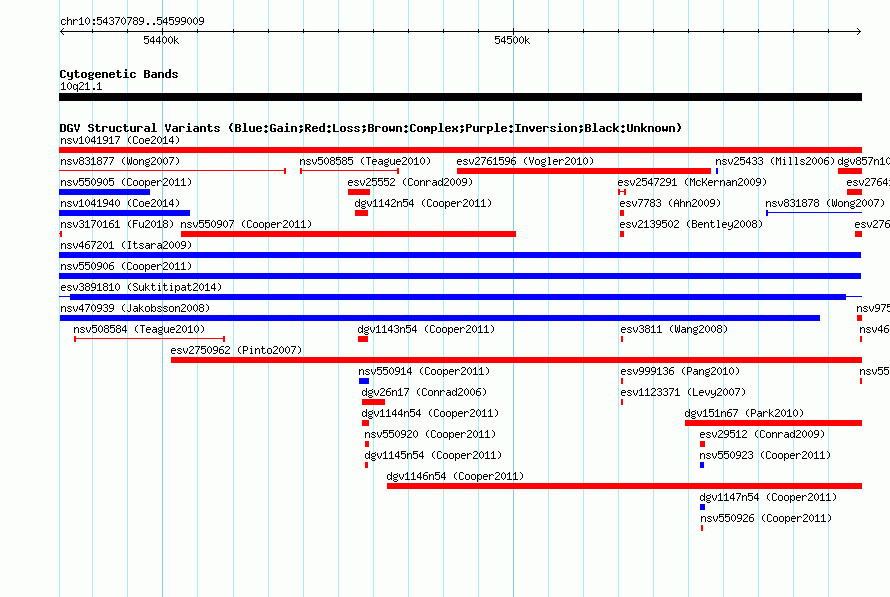This screenshot has width=890, height=597.
Task: Select dgv1147n54 (Cooper2011) label
Action: click(768, 497)
